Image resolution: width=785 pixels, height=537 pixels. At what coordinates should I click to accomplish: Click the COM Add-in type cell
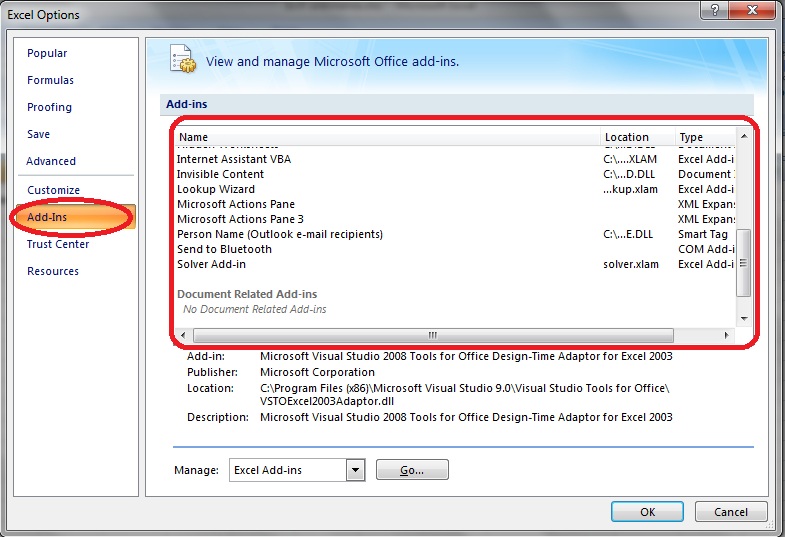click(x=706, y=249)
